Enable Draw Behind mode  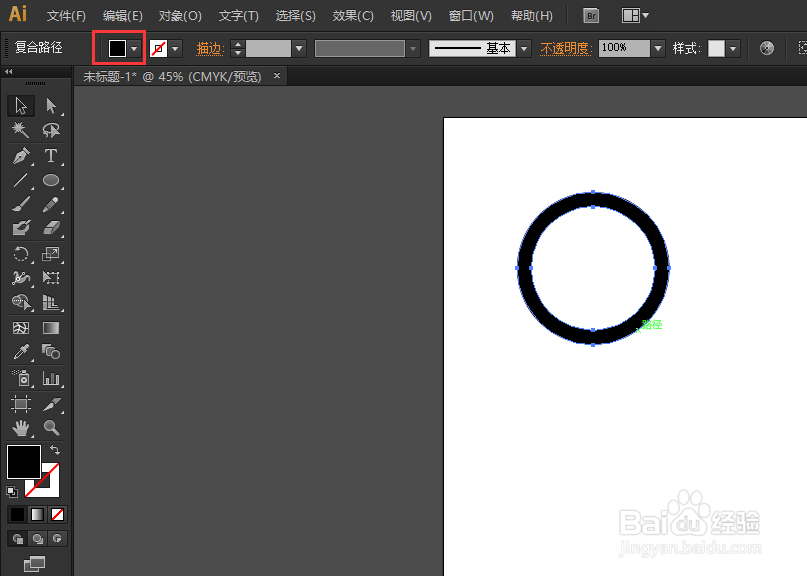37,538
